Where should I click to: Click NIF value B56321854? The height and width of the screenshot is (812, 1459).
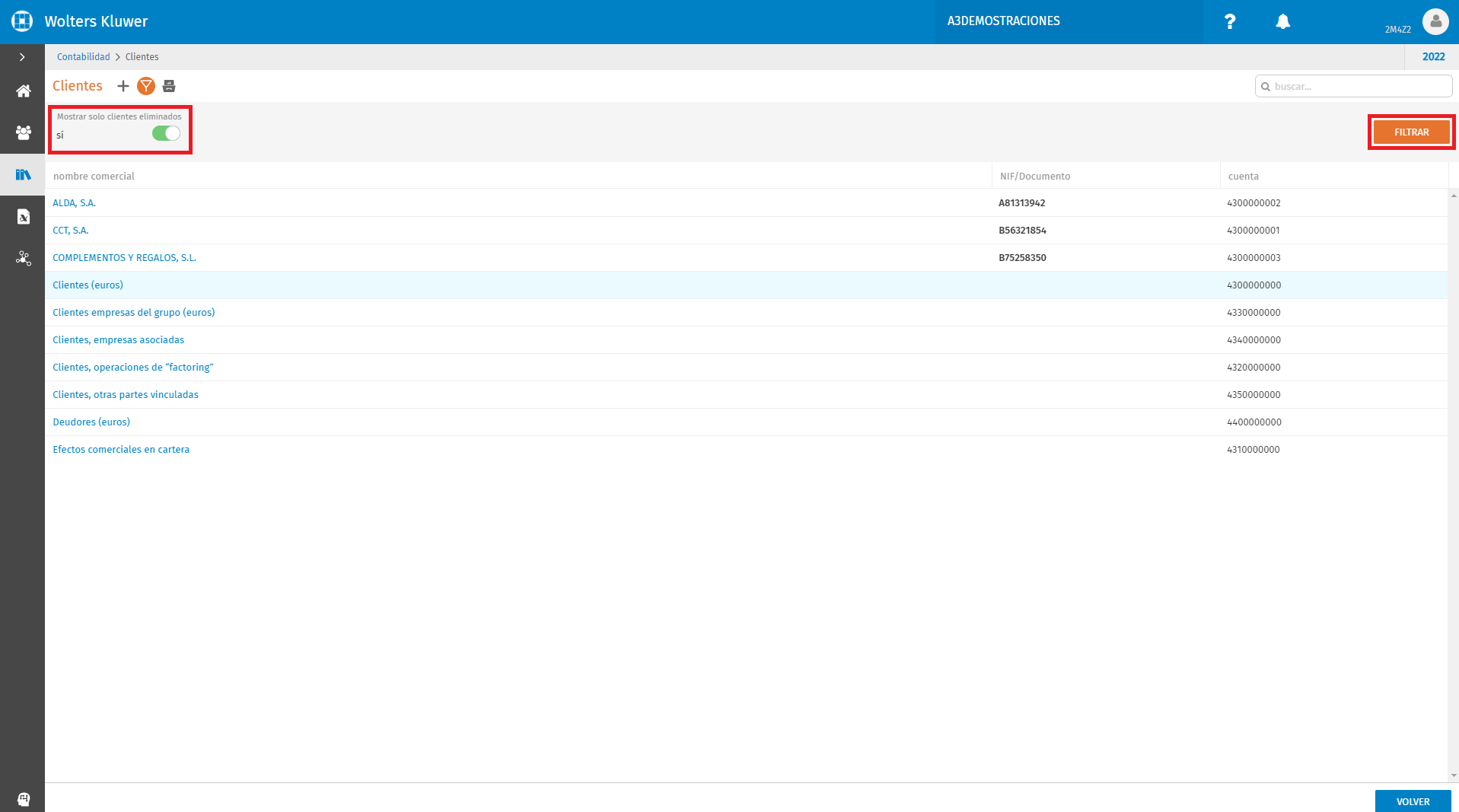1023,231
